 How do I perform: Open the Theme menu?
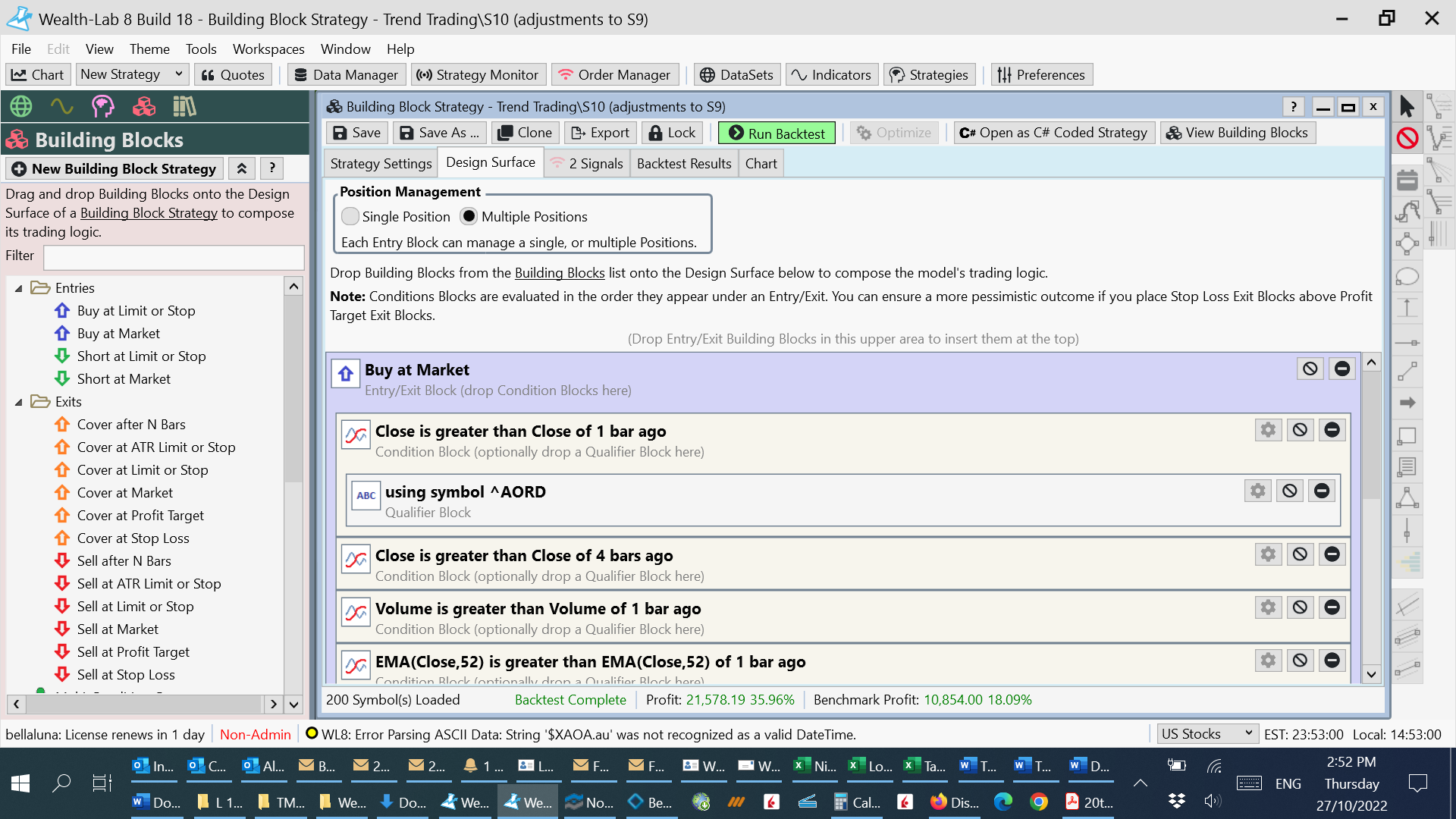point(149,49)
